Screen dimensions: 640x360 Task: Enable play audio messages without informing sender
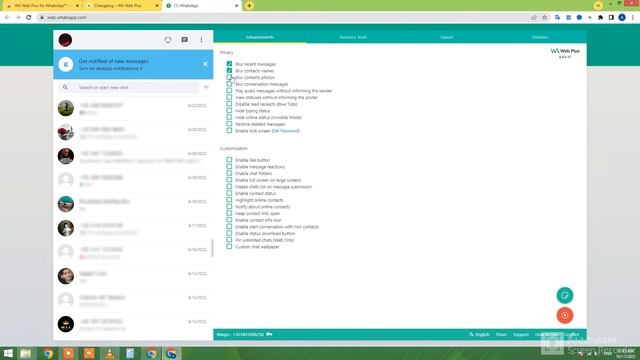[x=229, y=91]
